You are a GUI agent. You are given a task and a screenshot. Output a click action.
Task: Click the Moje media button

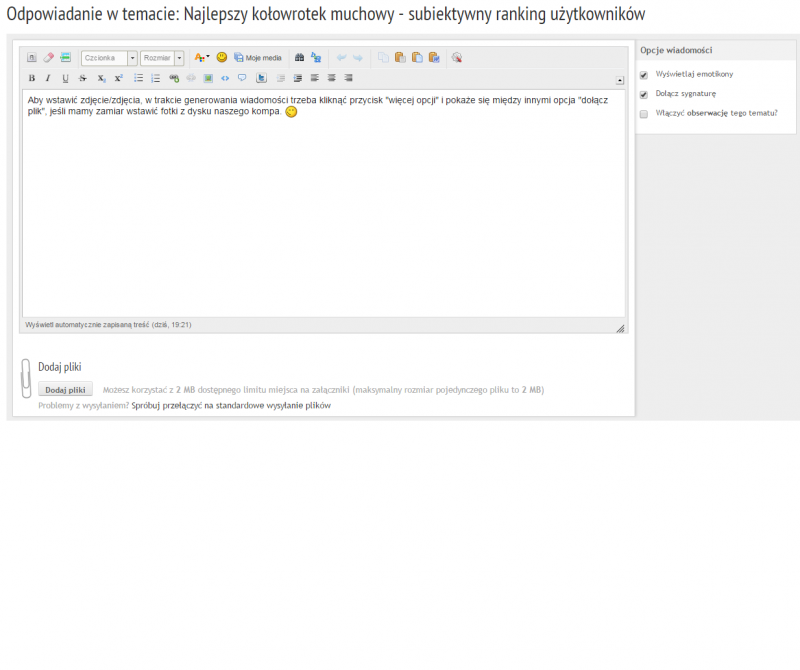click(258, 58)
